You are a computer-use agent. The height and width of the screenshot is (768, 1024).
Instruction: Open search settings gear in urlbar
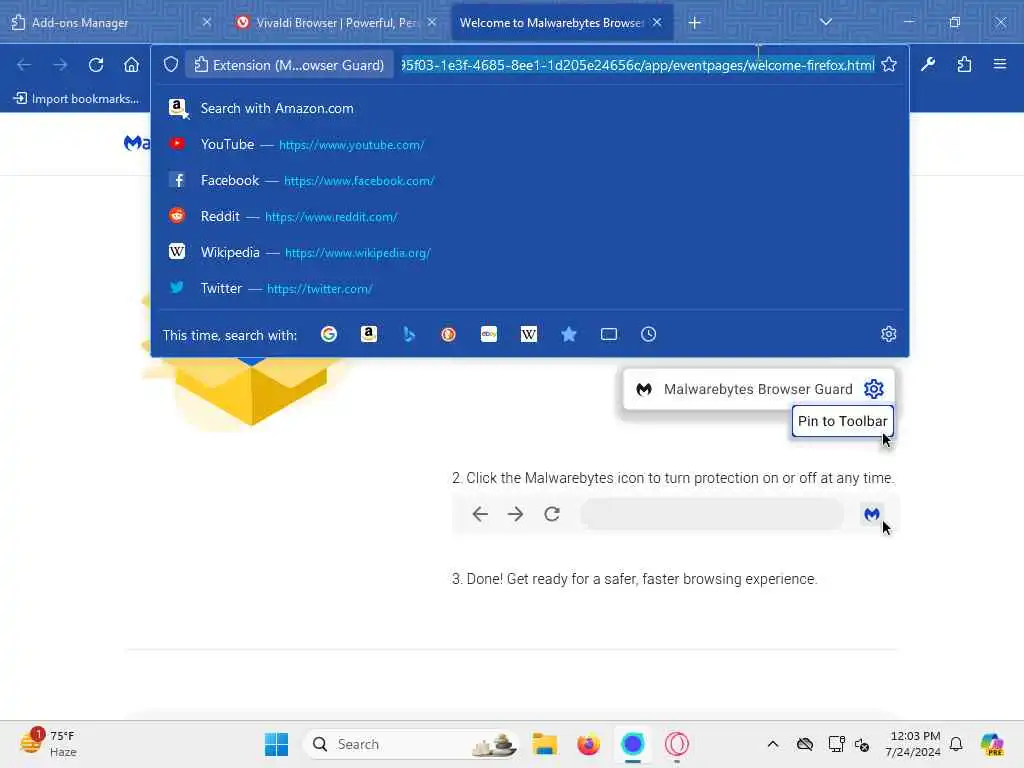coord(889,334)
